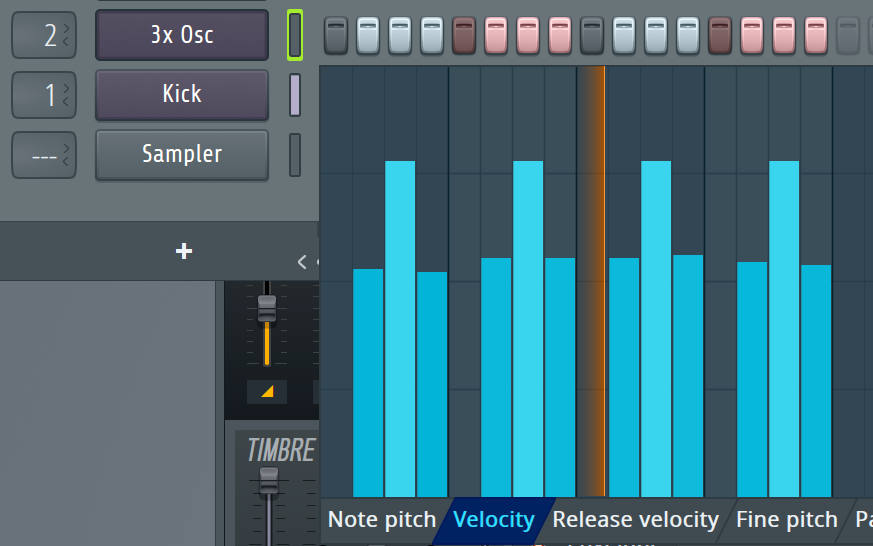Screen dimensions: 873x546
Task: Open the Kick channel settings
Action: pos(182,95)
